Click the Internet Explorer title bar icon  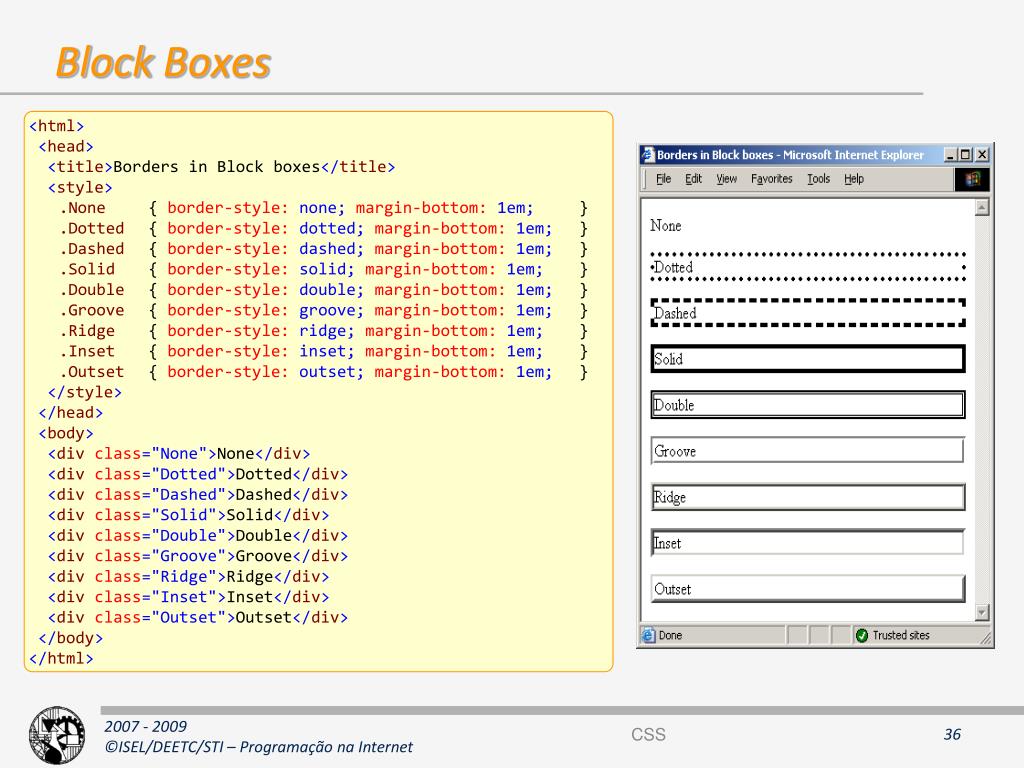tap(648, 155)
